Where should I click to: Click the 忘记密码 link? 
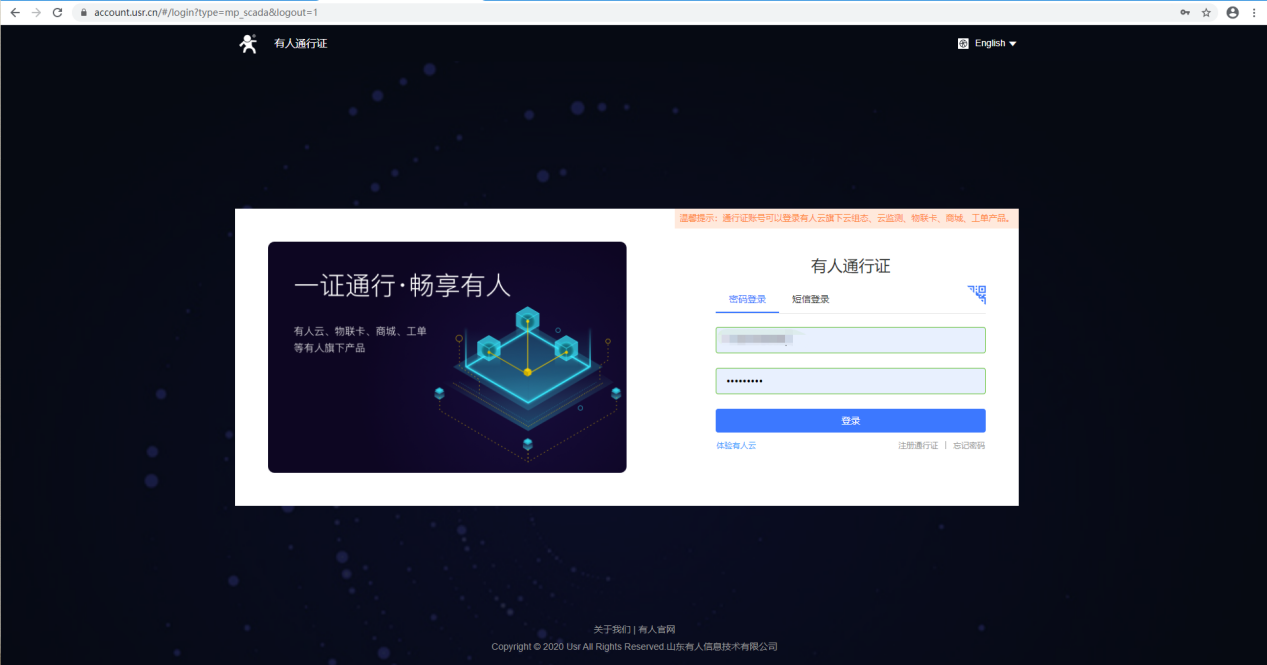(x=968, y=445)
